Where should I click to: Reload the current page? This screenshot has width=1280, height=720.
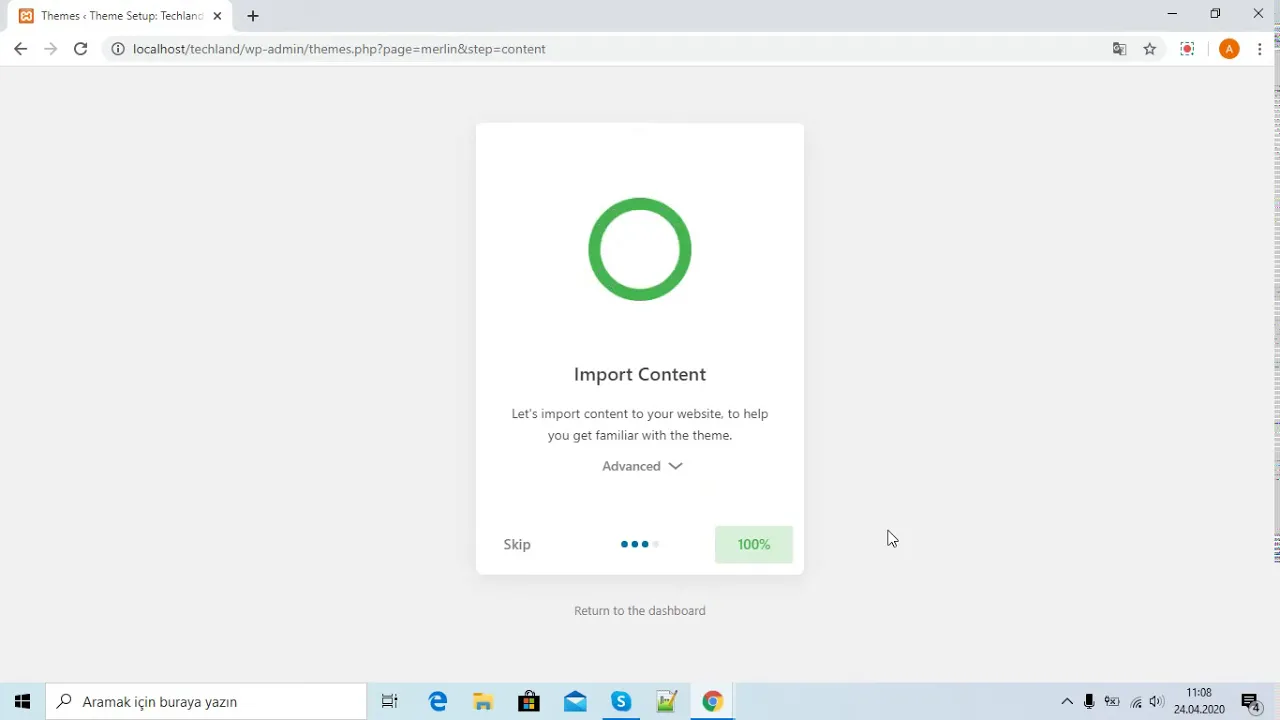tap(81, 49)
